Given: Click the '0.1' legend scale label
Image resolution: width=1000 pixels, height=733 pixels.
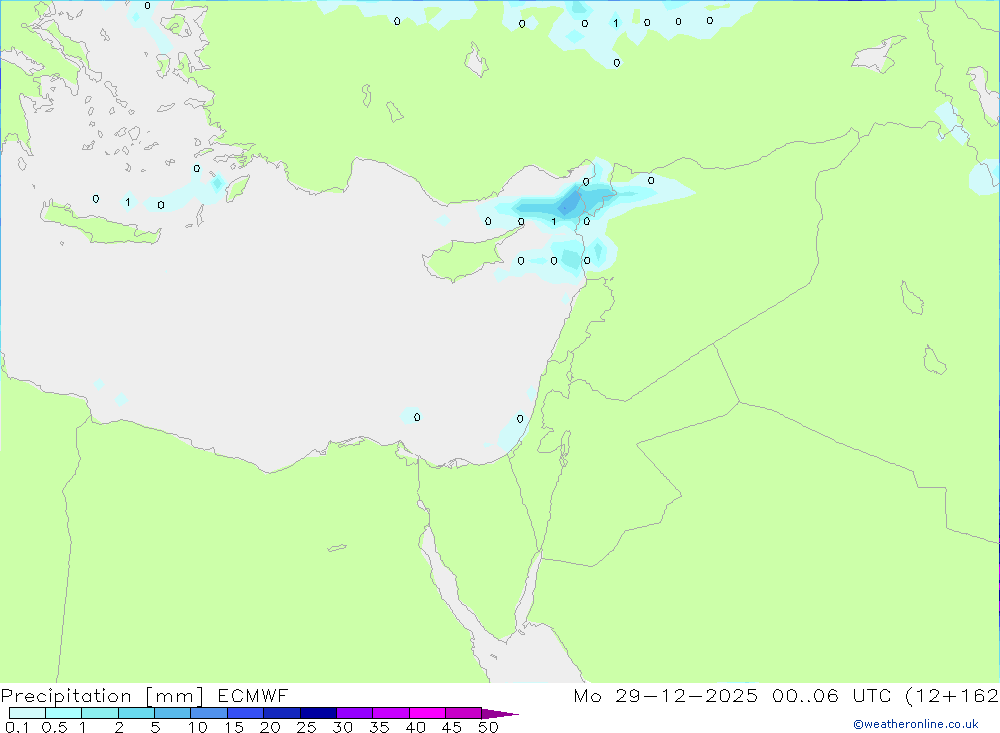Looking at the screenshot, I should pos(17,727).
